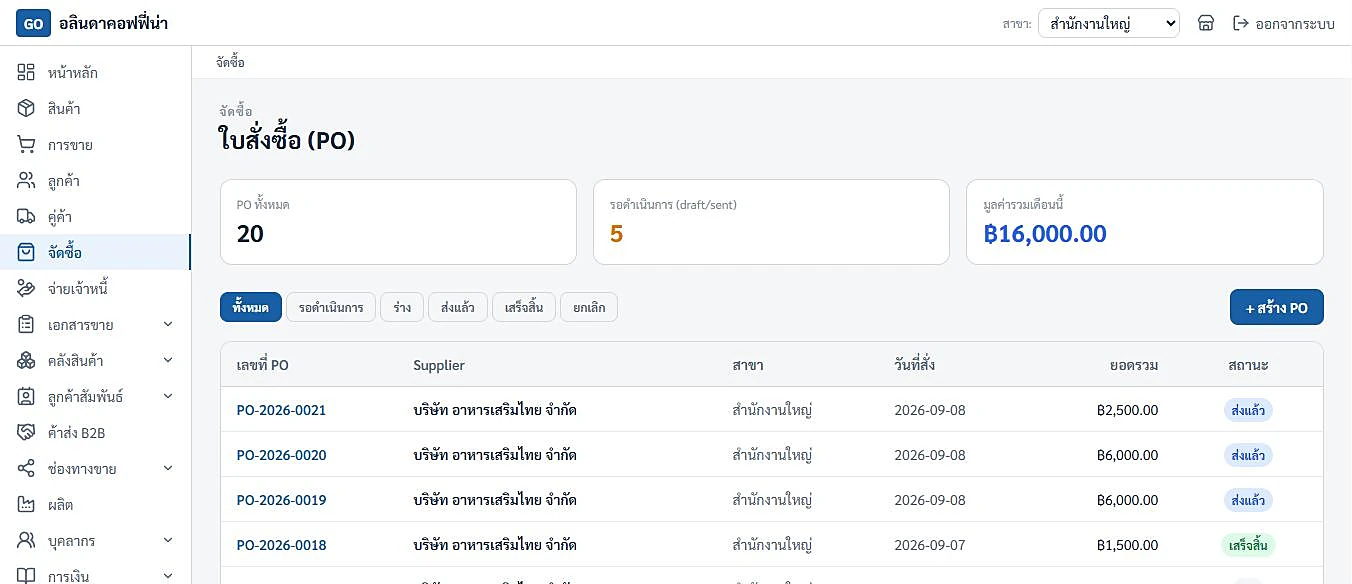Screen dimensions: 1352x584
Task: Open purchase order PO-2026-0021
Action: point(281,410)
